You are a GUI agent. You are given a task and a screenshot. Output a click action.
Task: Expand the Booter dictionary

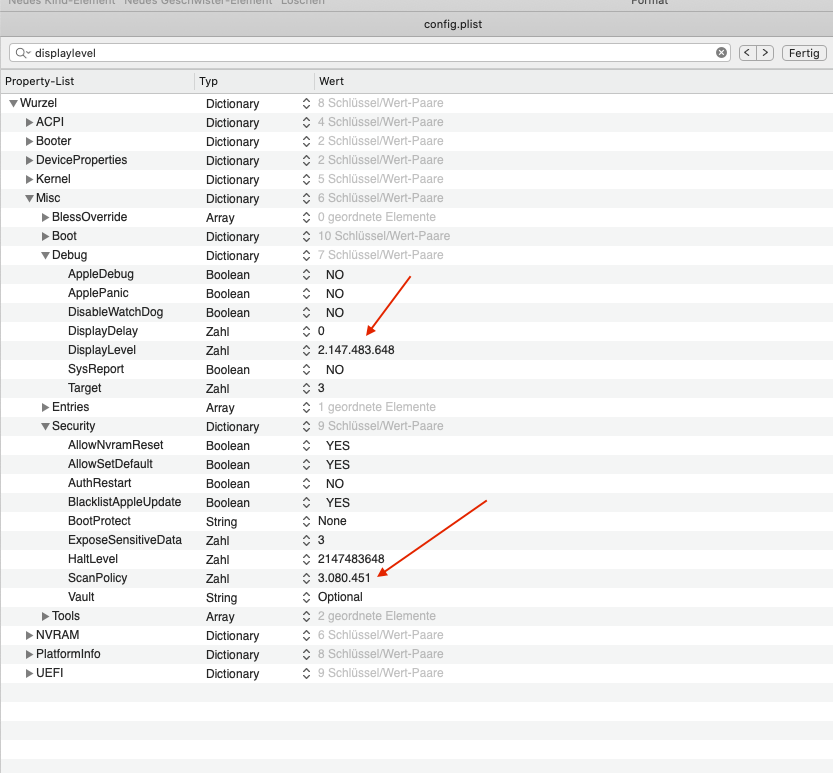(29, 141)
